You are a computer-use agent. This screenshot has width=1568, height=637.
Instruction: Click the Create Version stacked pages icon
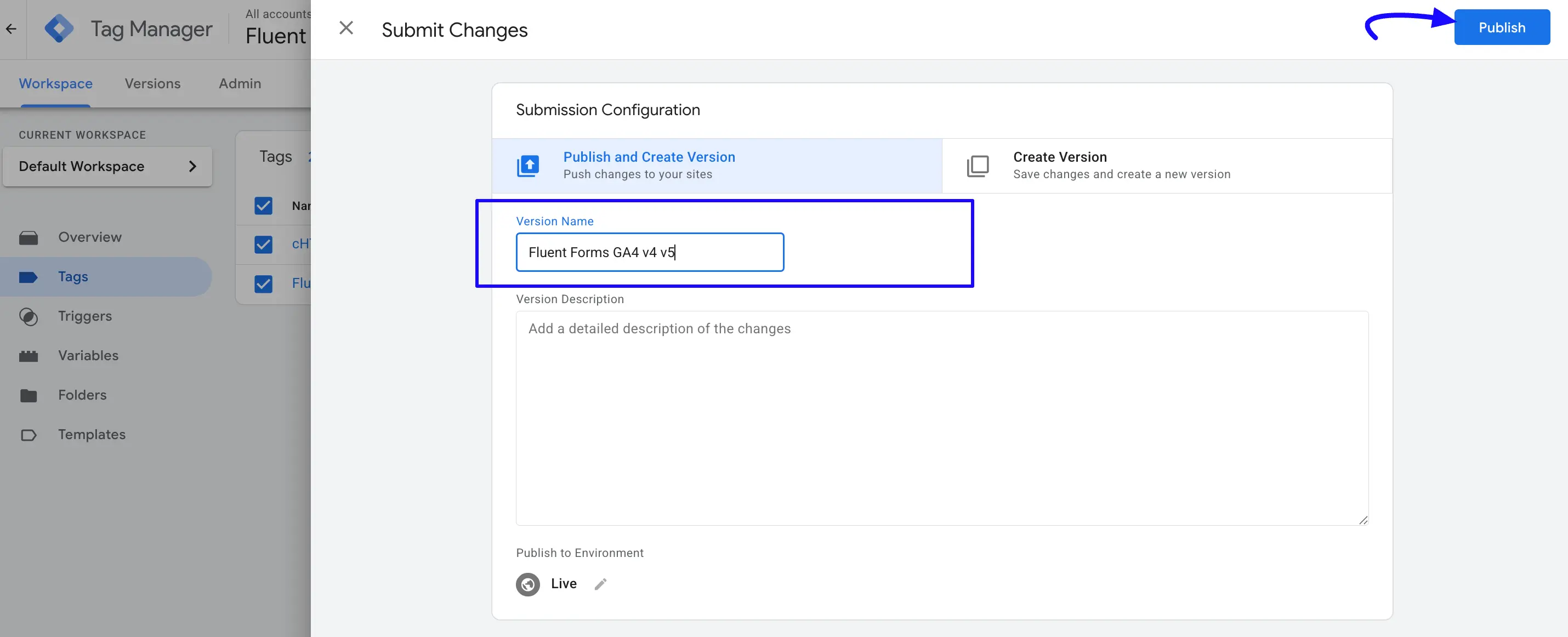click(978, 166)
